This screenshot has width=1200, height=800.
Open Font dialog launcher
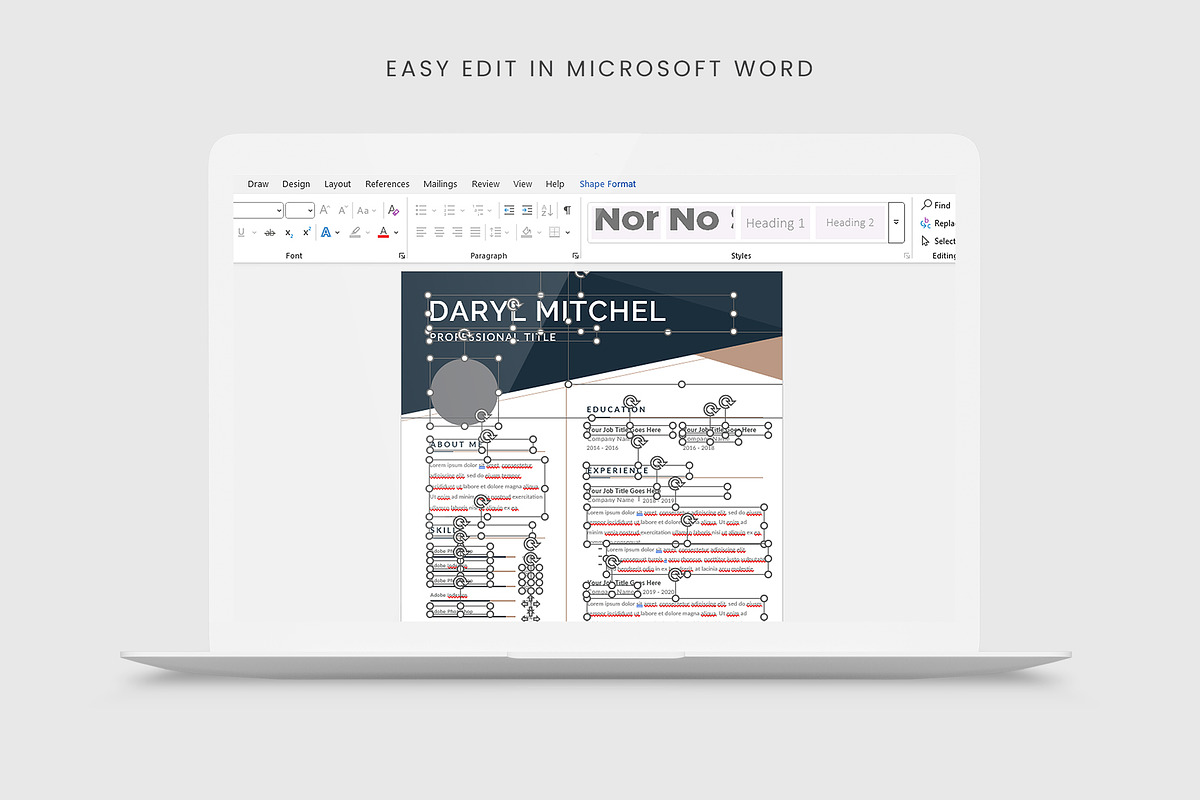[x=402, y=256]
